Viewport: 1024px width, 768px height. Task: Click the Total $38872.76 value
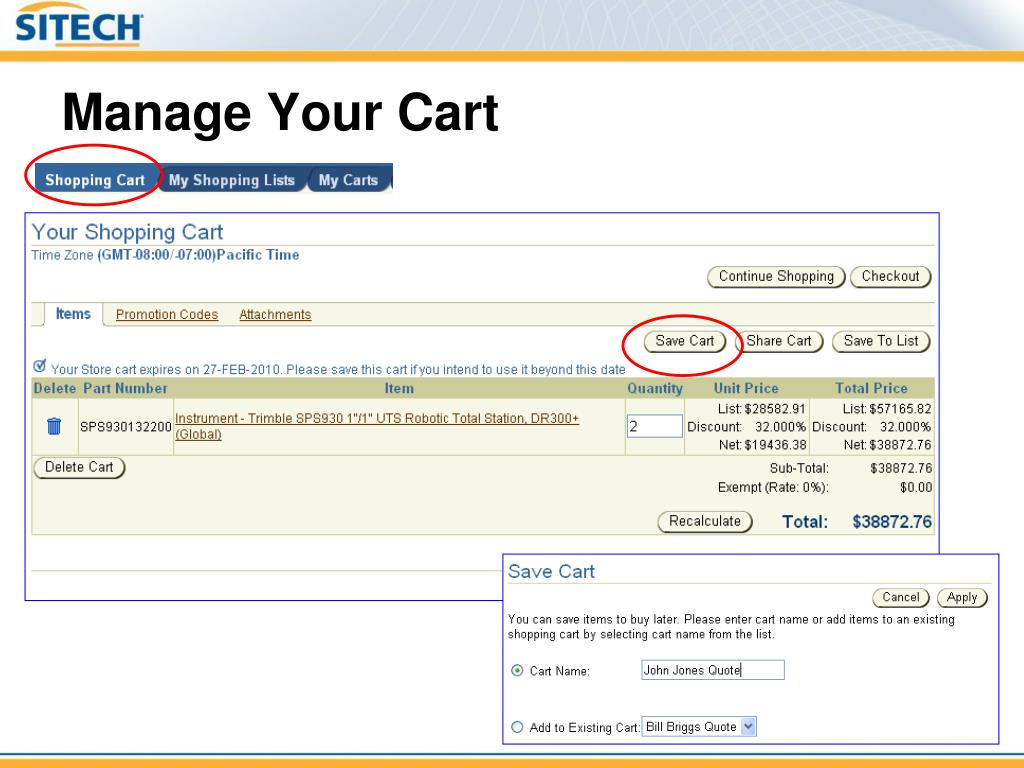[x=891, y=521]
